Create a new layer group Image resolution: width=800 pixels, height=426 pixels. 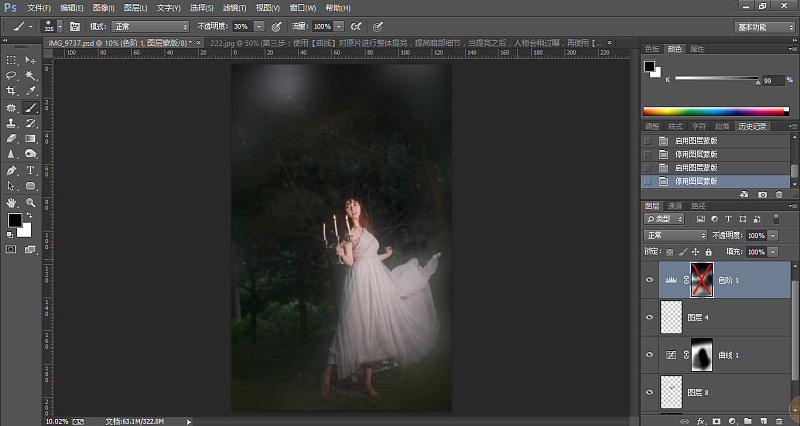pos(747,421)
